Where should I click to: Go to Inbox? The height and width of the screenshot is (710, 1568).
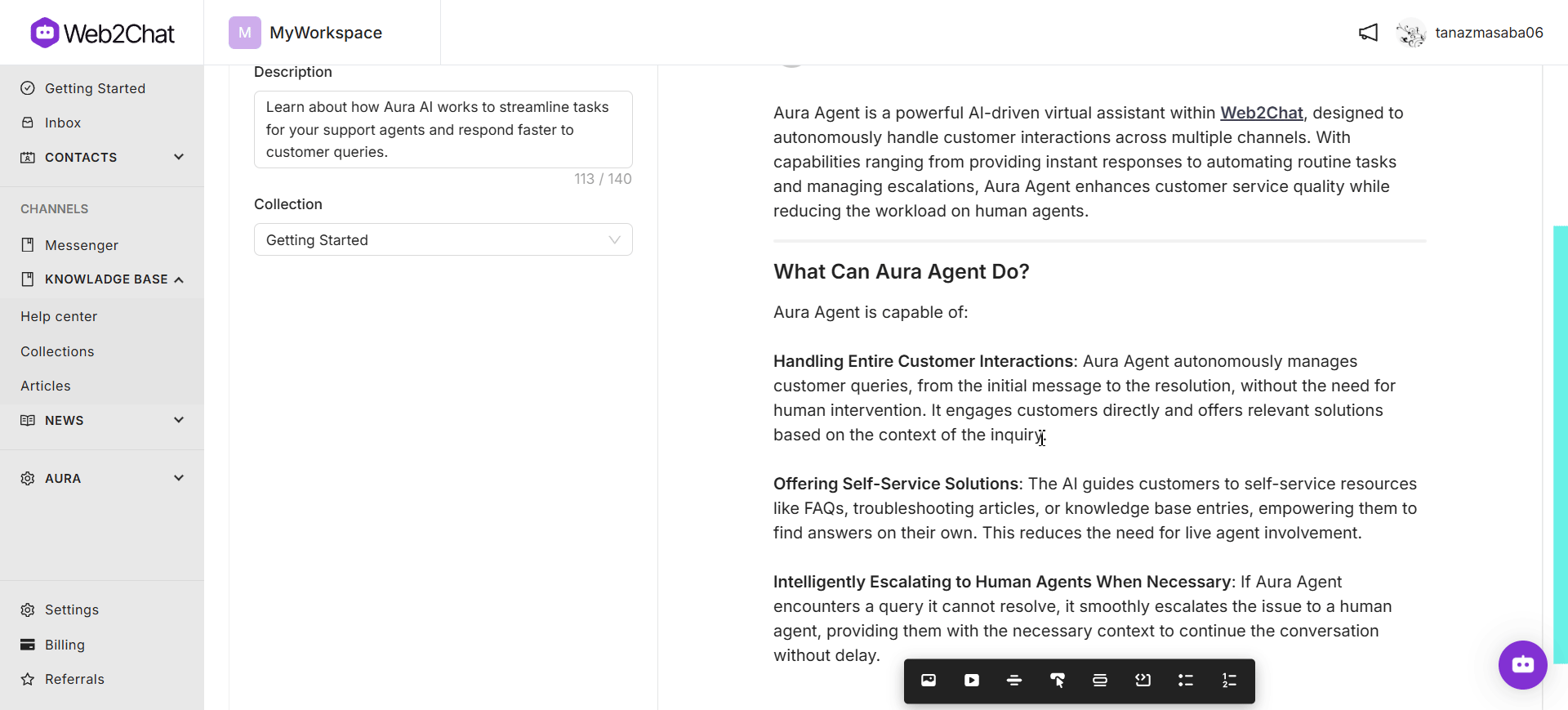tap(63, 123)
